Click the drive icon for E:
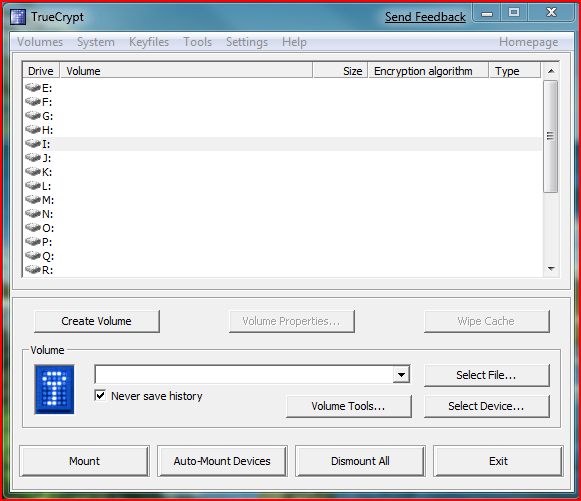The width and height of the screenshot is (581, 501). pos(33,88)
